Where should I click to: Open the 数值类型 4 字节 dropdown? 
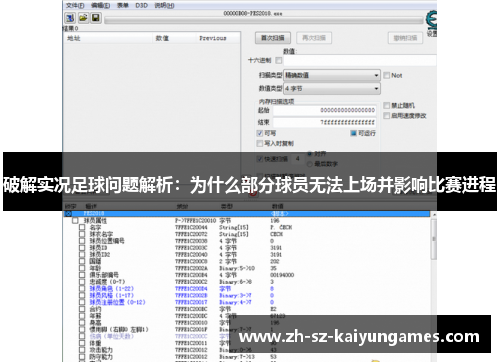pos(332,89)
